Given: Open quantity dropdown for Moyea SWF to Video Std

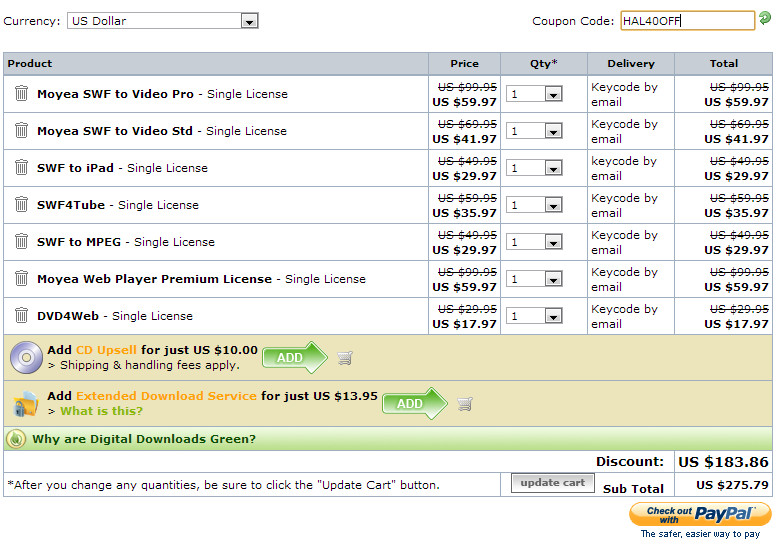Looking at the screenshot, I should [x=534, y=131].
